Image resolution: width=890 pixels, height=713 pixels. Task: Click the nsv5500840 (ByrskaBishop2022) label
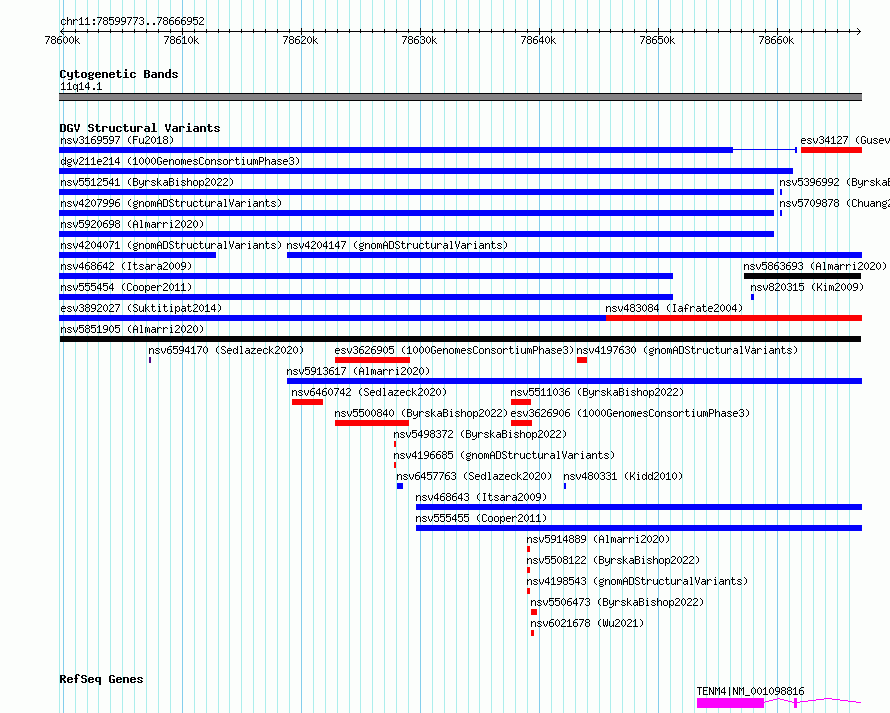(421, 413)
